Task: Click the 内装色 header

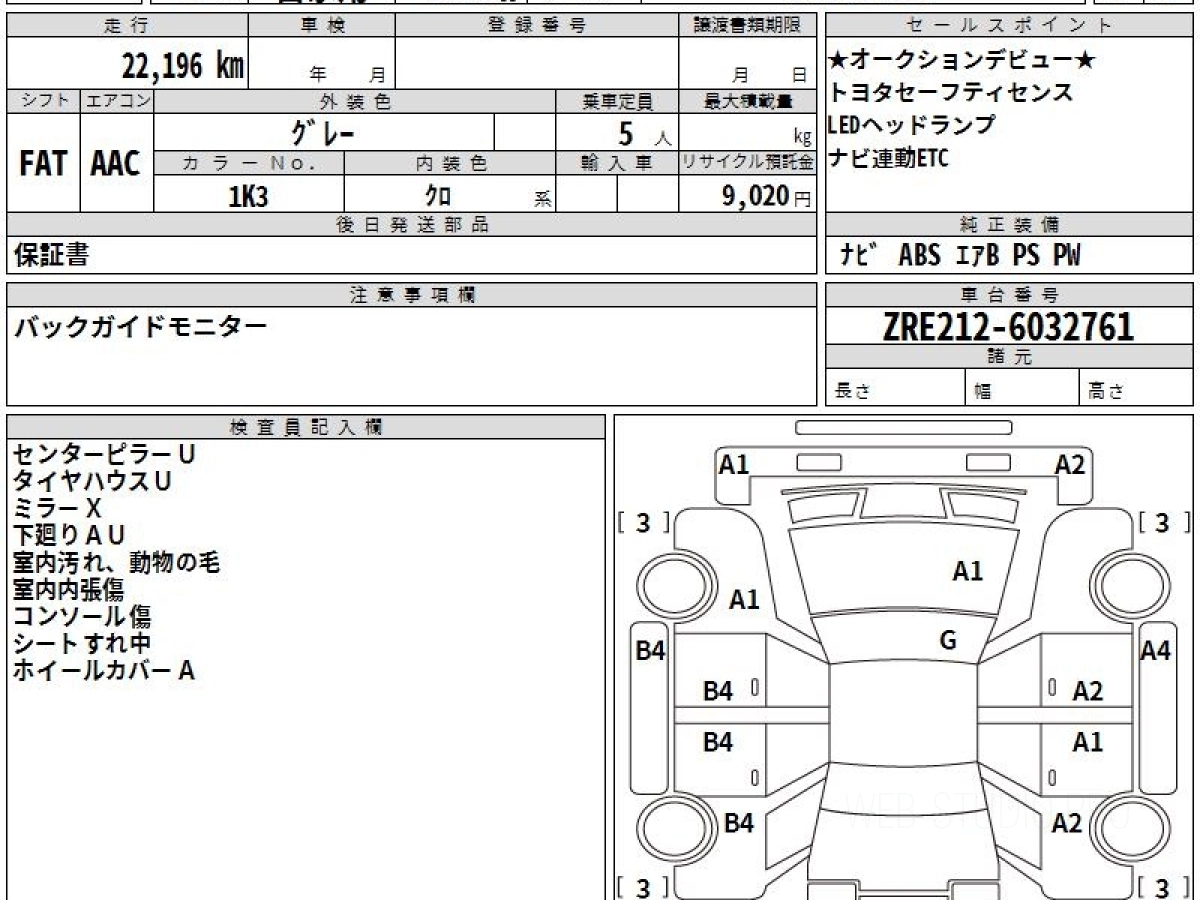Action: point(450,163)
